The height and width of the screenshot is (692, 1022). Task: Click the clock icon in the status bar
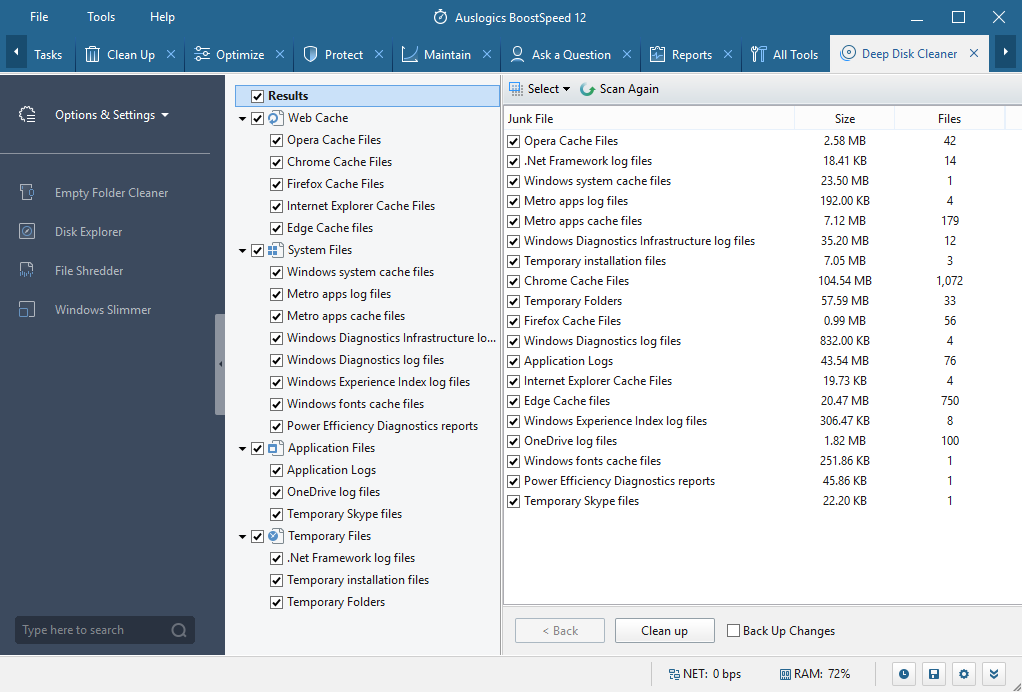click(x=903, y=674)
